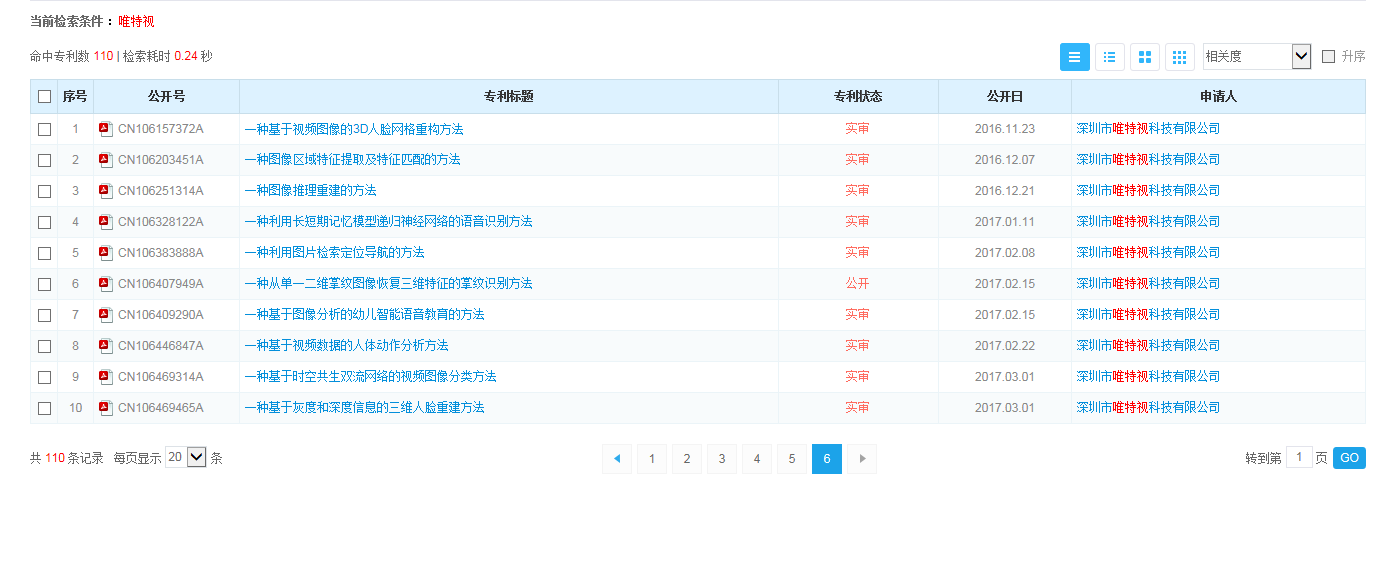The height and width of the screenshot is (569, 1382).
Task: Open patent title 一种基于视频图像的3D人脸网格重构方法
Action: tap(354, 129)
